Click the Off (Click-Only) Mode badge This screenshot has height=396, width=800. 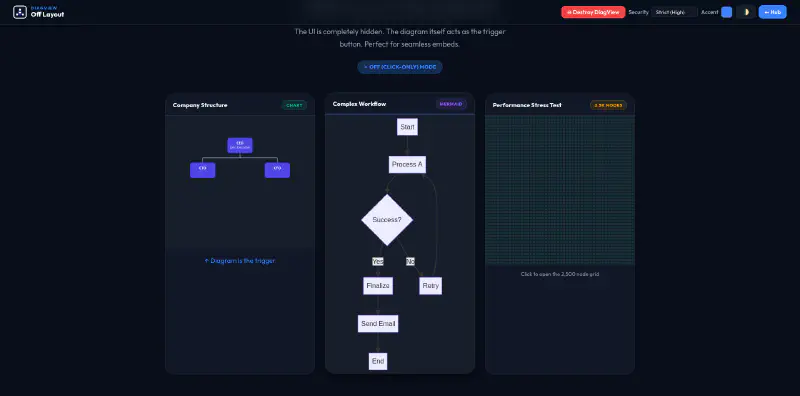399,67
